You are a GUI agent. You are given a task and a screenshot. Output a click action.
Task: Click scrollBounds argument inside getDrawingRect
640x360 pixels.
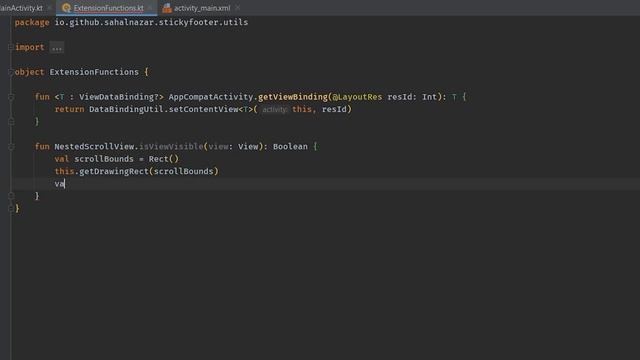(184, 171)
